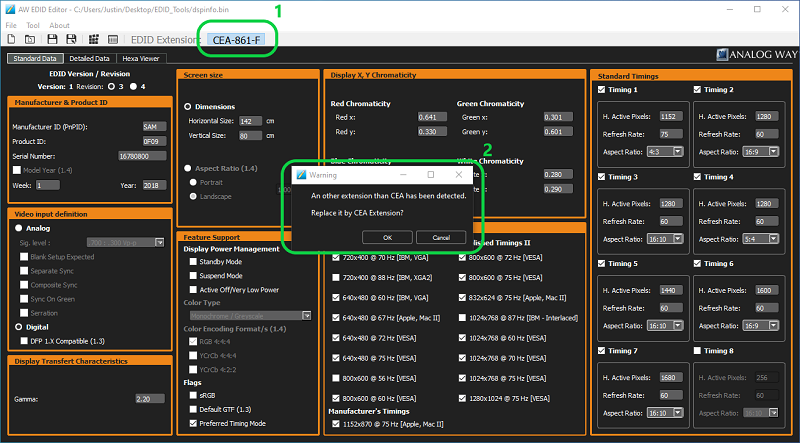Click the Save As toolbar icon

click(x=70, y=39)
